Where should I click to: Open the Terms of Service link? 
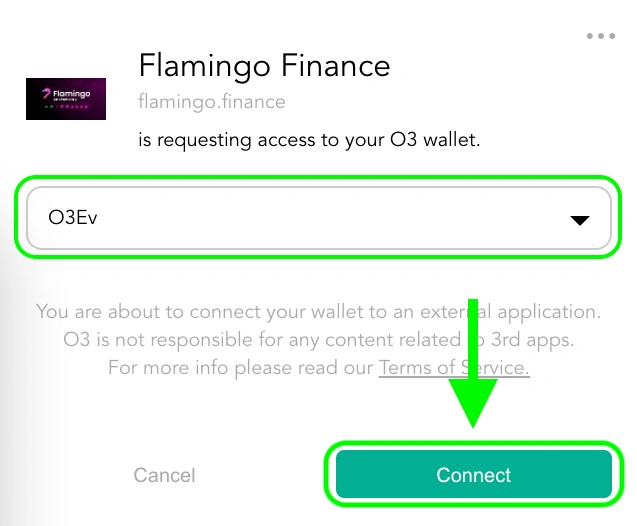(x=454, y=368)
